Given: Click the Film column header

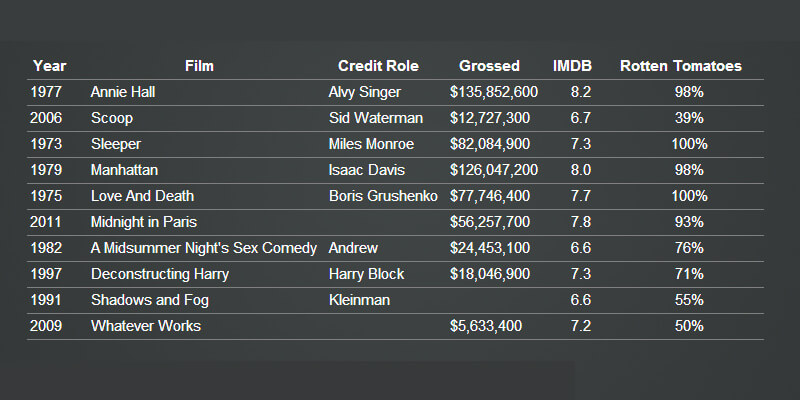Looking at the screenshot, I should coord(199,66).
